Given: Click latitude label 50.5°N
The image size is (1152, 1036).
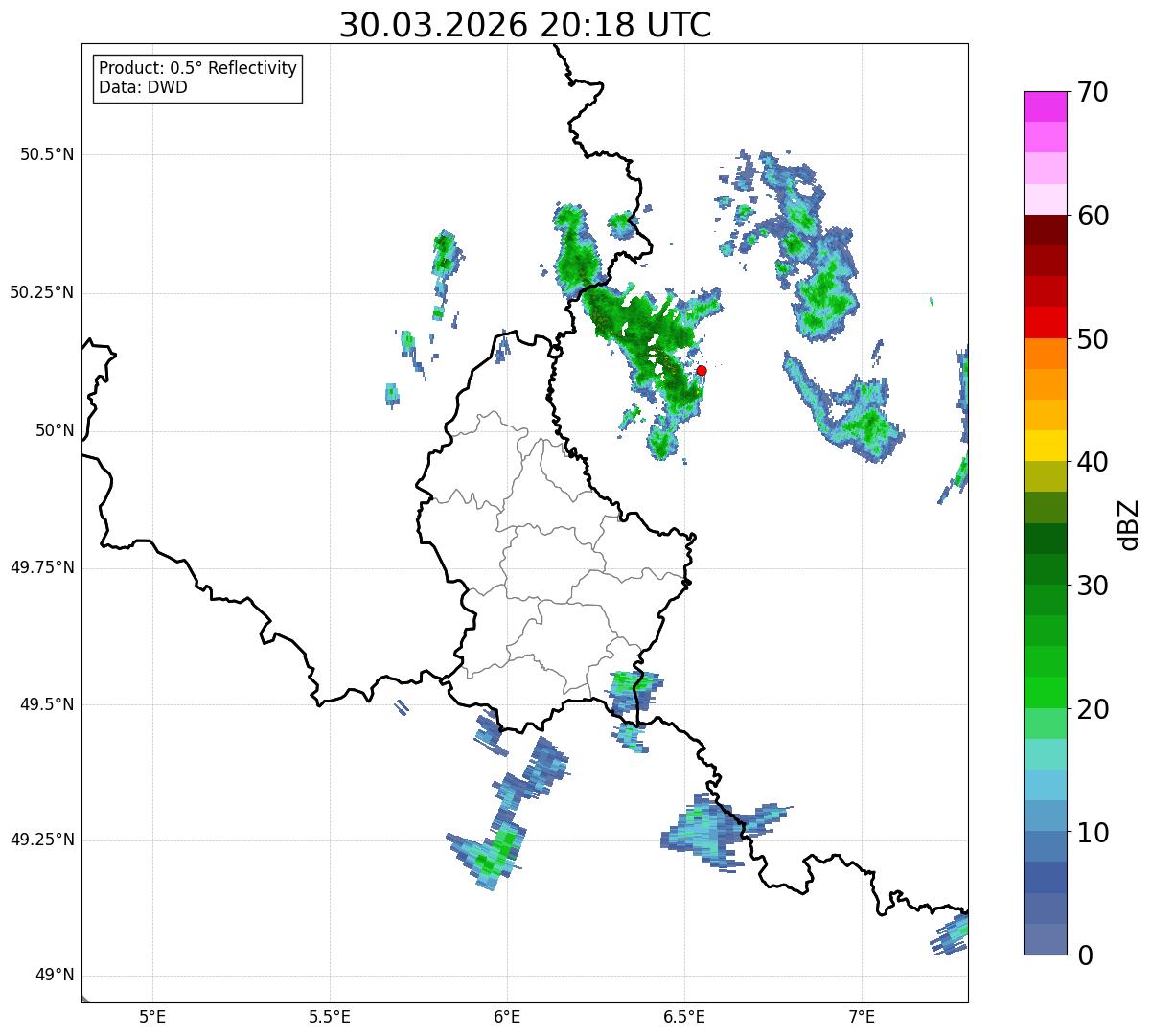Looking at the screenshot, I should point(47,154).
